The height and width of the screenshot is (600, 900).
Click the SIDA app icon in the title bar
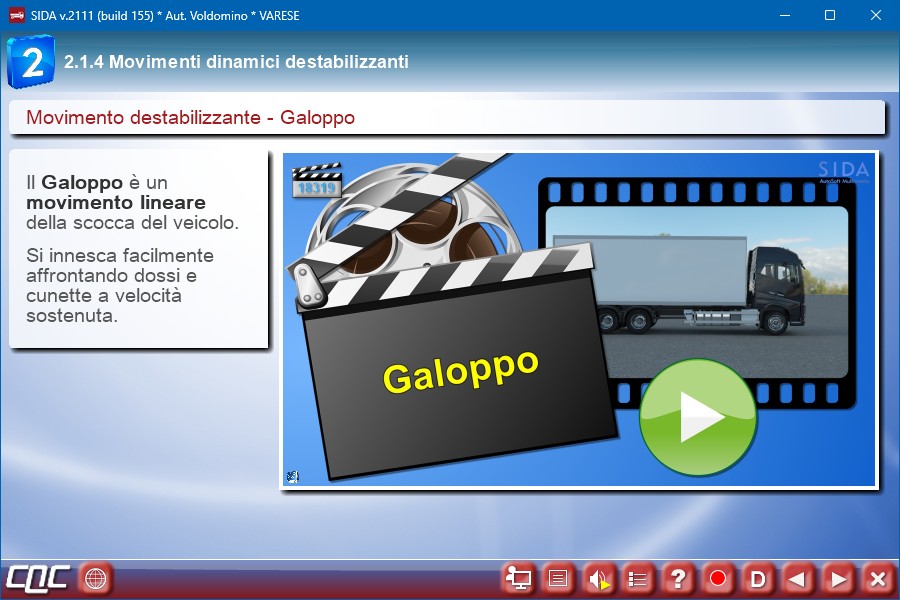pos(16,15)
